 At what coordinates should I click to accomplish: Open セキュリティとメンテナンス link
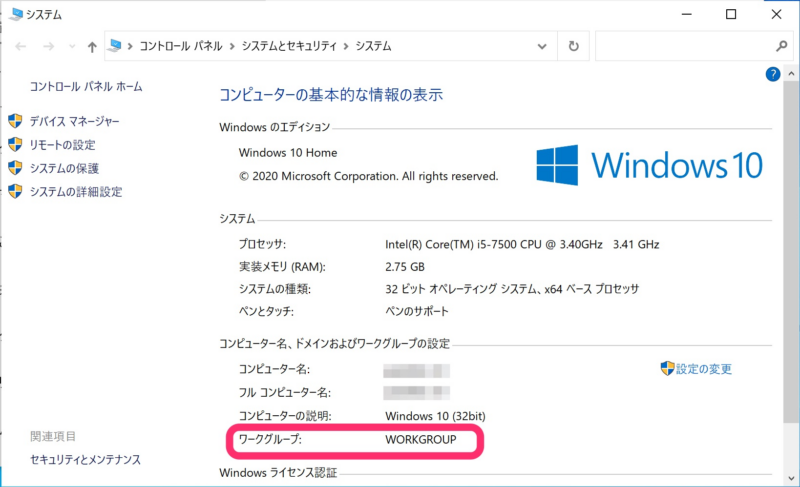click(x=85, y=459)
